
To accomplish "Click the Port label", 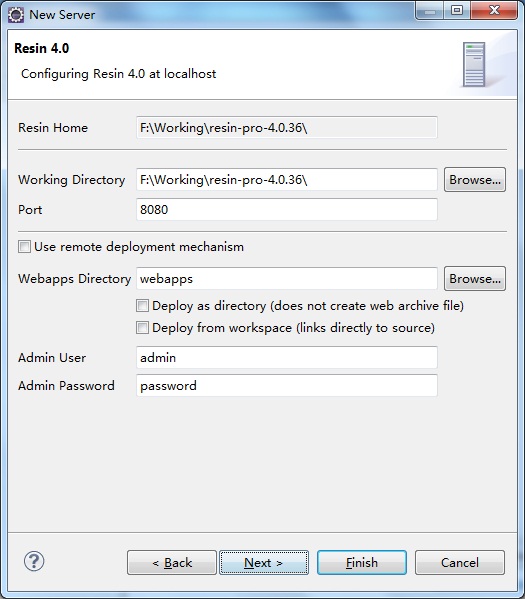I will [30, 210].
